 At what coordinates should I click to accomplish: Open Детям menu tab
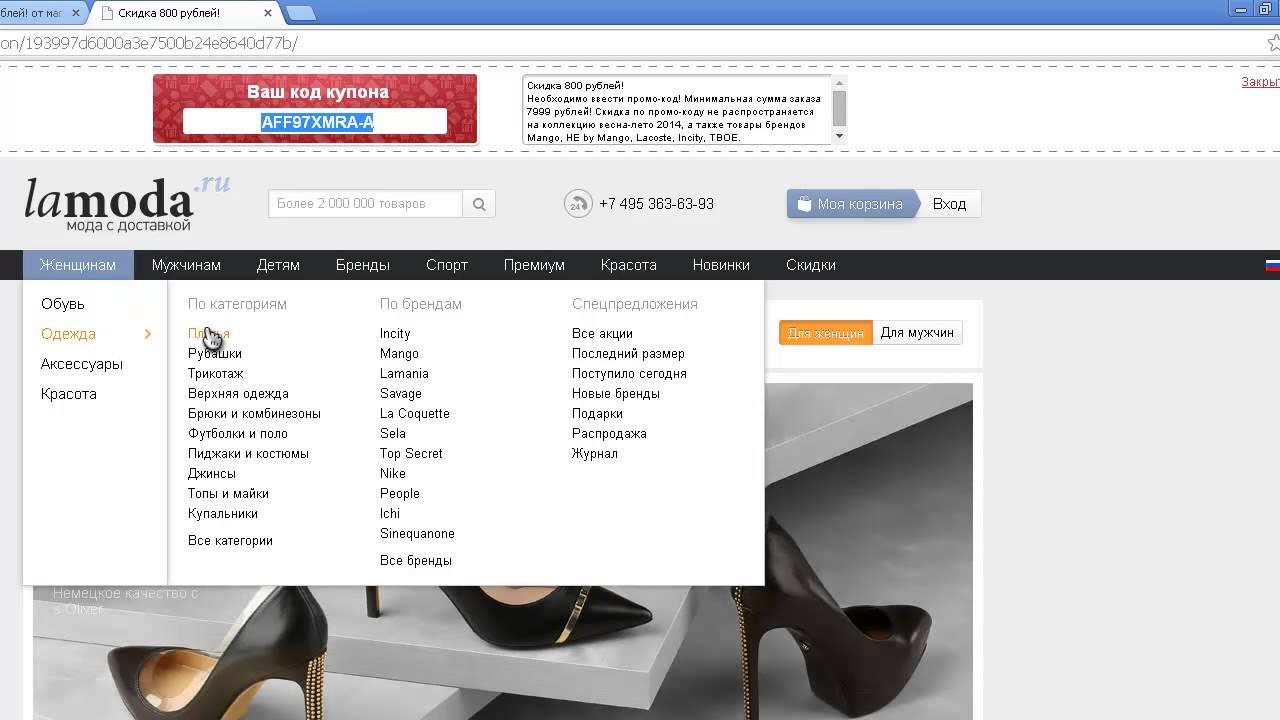278,265
